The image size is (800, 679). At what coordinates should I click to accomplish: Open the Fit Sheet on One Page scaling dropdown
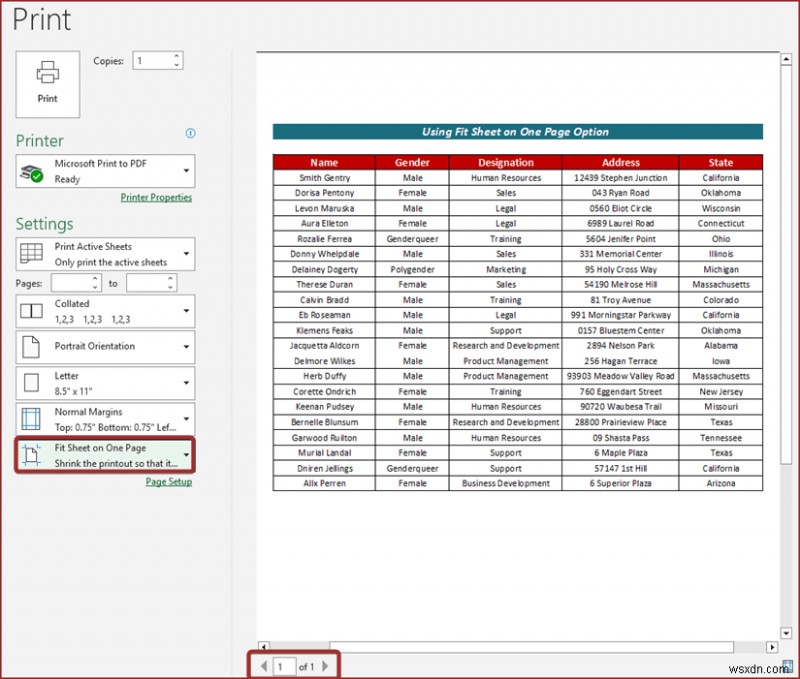[186, 453]
